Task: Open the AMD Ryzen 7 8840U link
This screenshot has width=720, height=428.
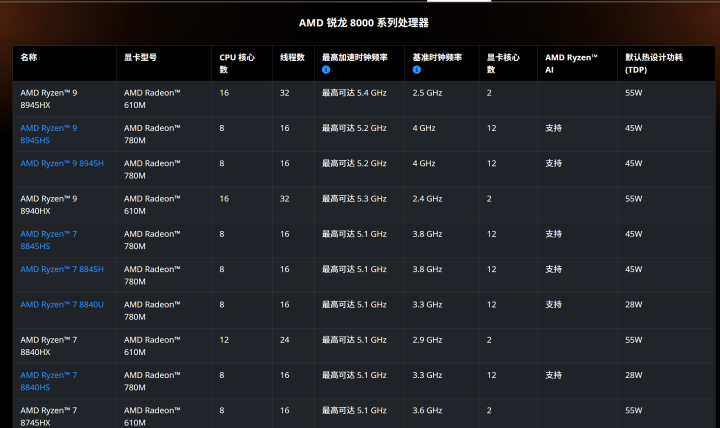Action: tap(62, 304)
